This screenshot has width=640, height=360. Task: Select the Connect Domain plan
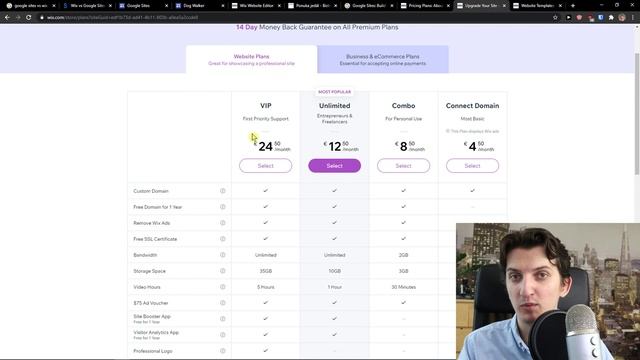[472, 166]
